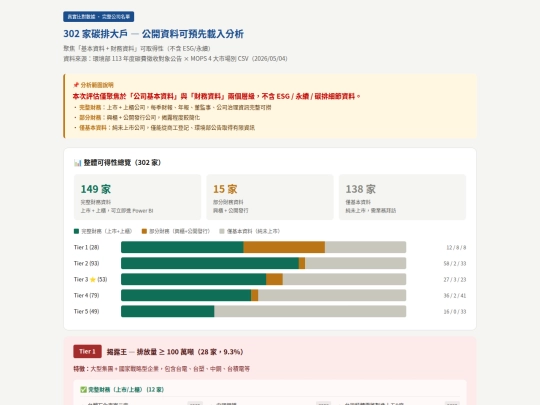Click the blue badge above the page title
The image size is (540, 405).
(x=98, y=17)
